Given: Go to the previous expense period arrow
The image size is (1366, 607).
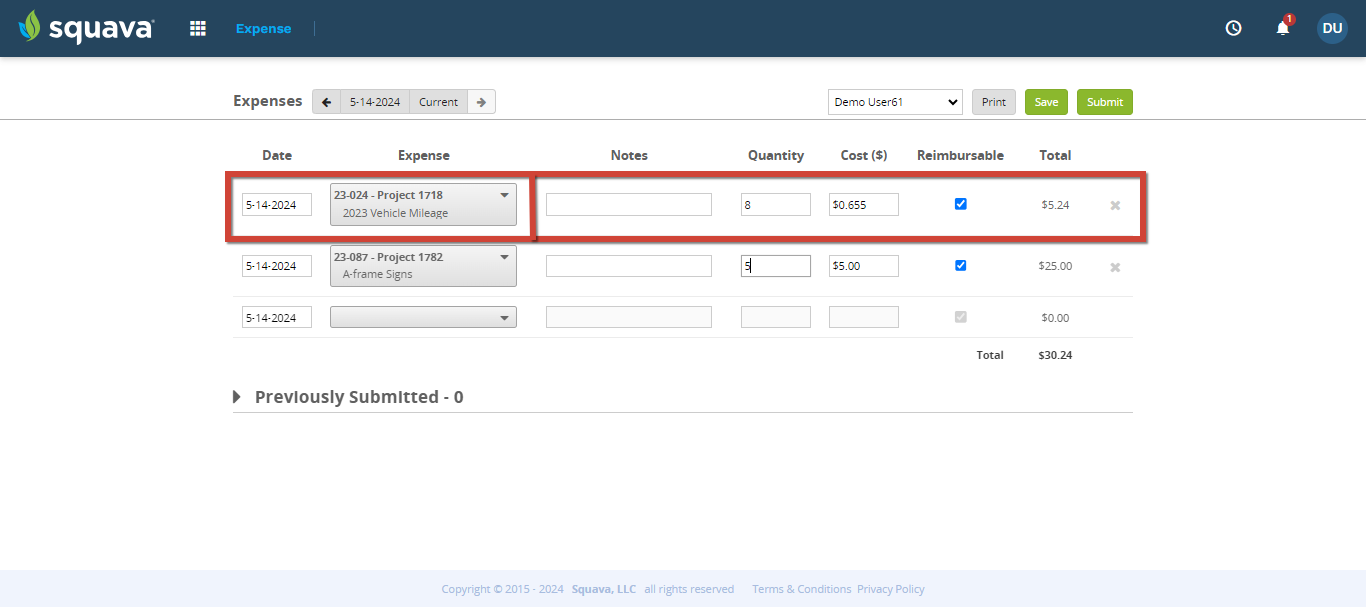Looking at the screenshot, I should pos(326,101).
